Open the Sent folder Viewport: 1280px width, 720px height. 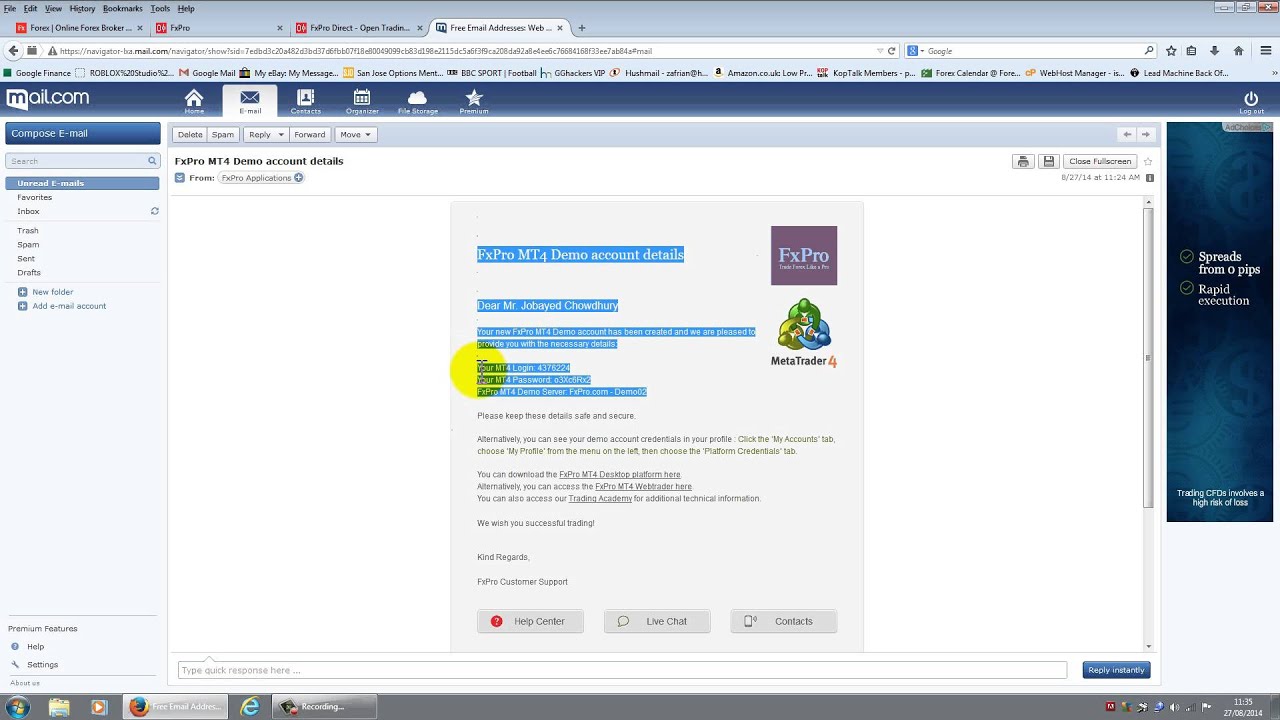click(x=26, y=258)
